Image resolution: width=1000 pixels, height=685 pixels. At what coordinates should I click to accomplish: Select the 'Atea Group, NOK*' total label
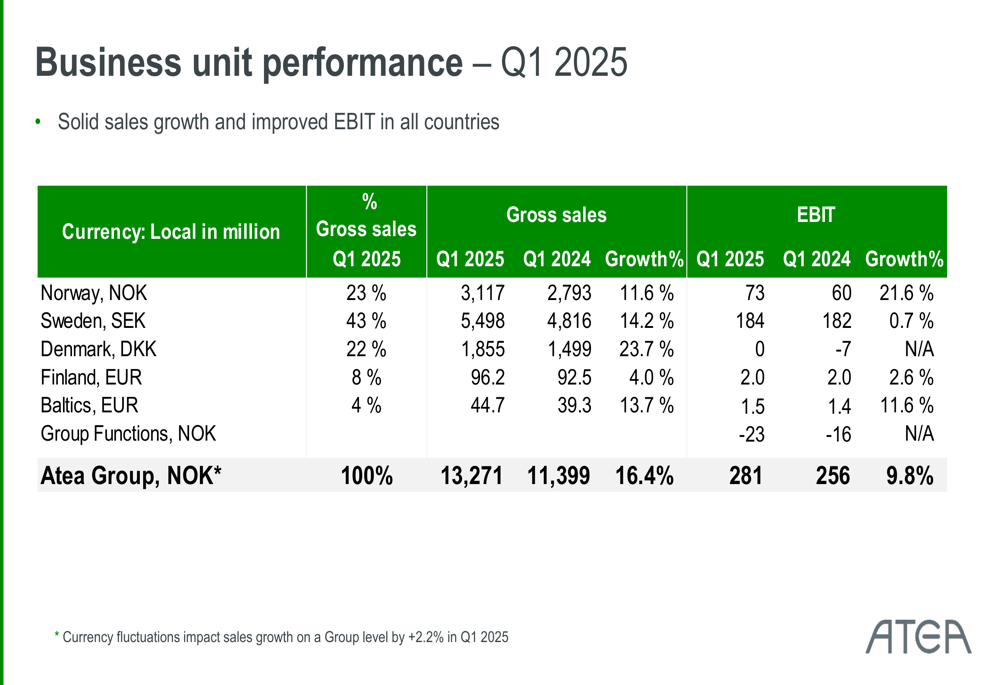tap(131, 476)
